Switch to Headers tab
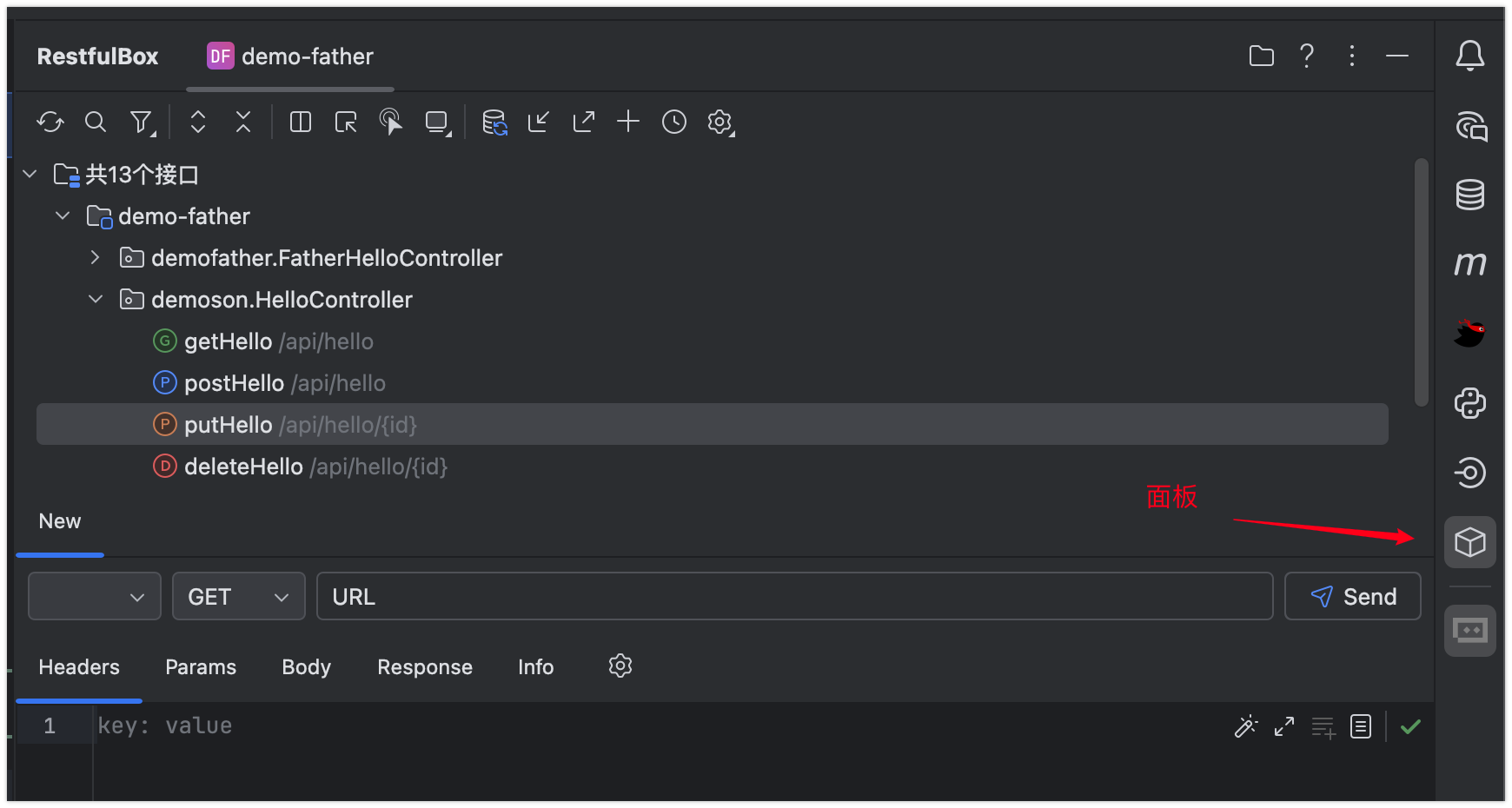This screenshot has width=1512, height=808. 79,667
